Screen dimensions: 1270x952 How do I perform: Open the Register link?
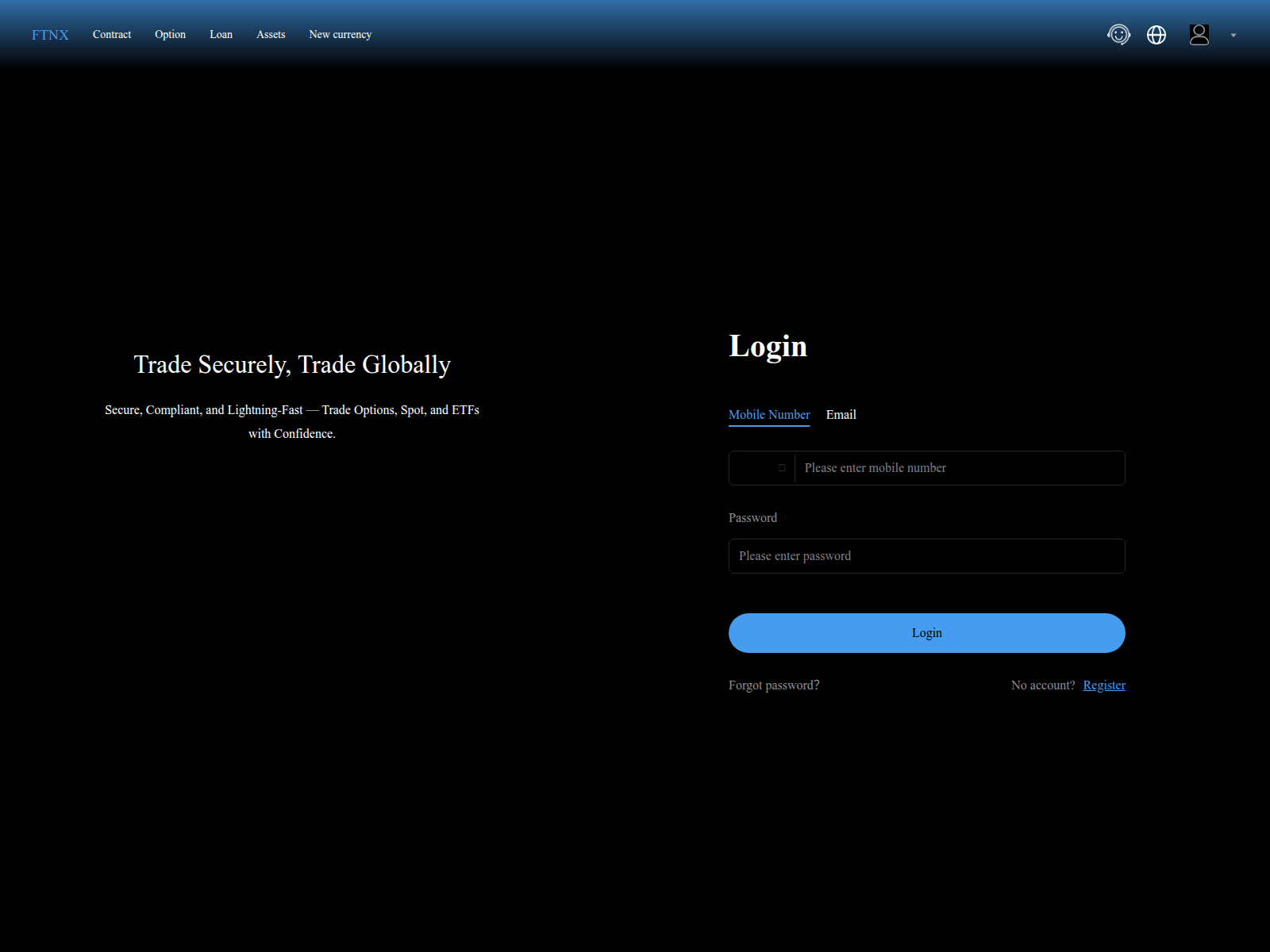1103,685
